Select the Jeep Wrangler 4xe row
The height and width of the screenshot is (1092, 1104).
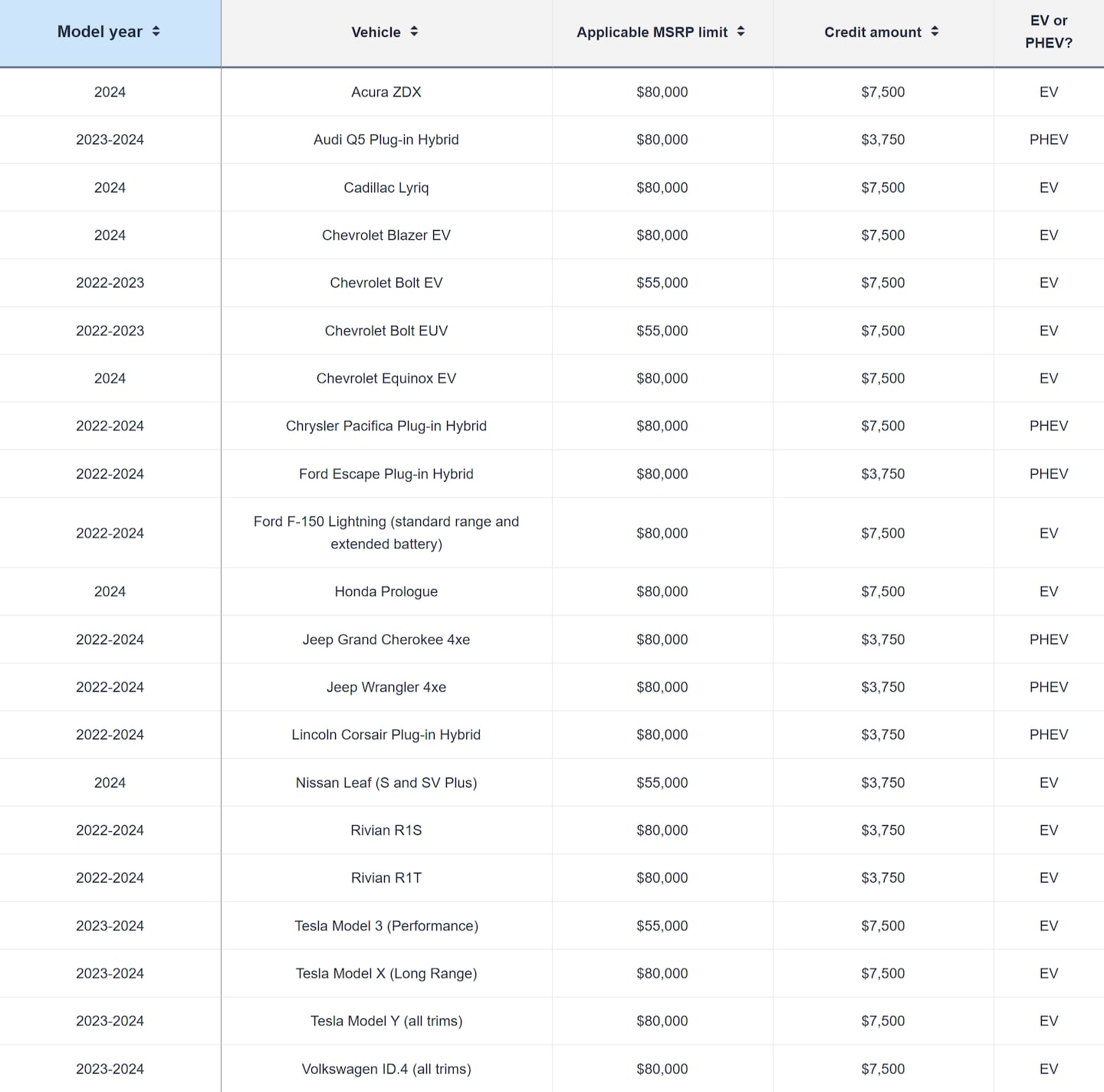pyautogui.click(x=386, y=687)
